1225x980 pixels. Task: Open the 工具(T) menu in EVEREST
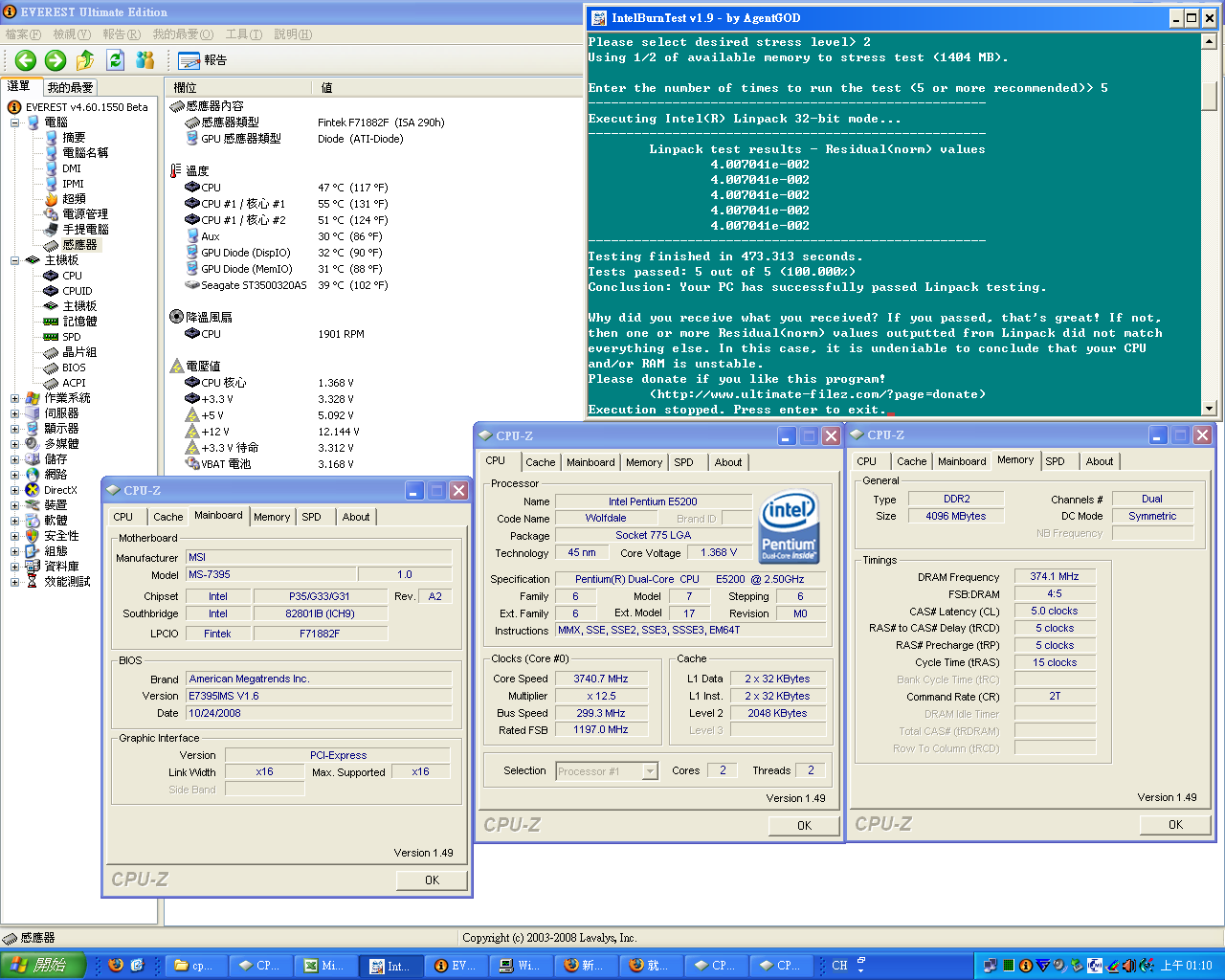244,34
